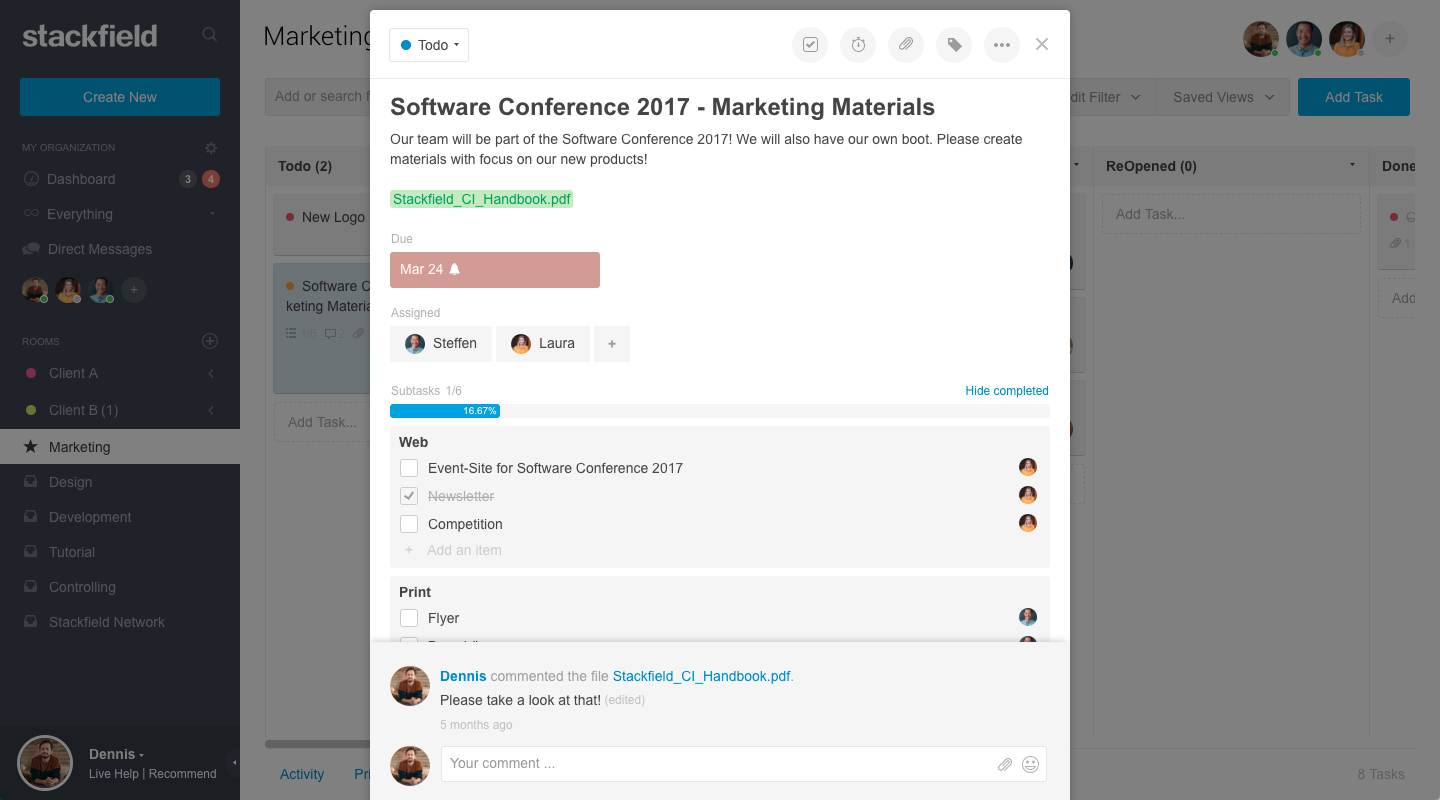This screenshot has height=800, width=1440.
Task: Click the assignee avatar on Flyer subtask
Action: [1028, 617]
